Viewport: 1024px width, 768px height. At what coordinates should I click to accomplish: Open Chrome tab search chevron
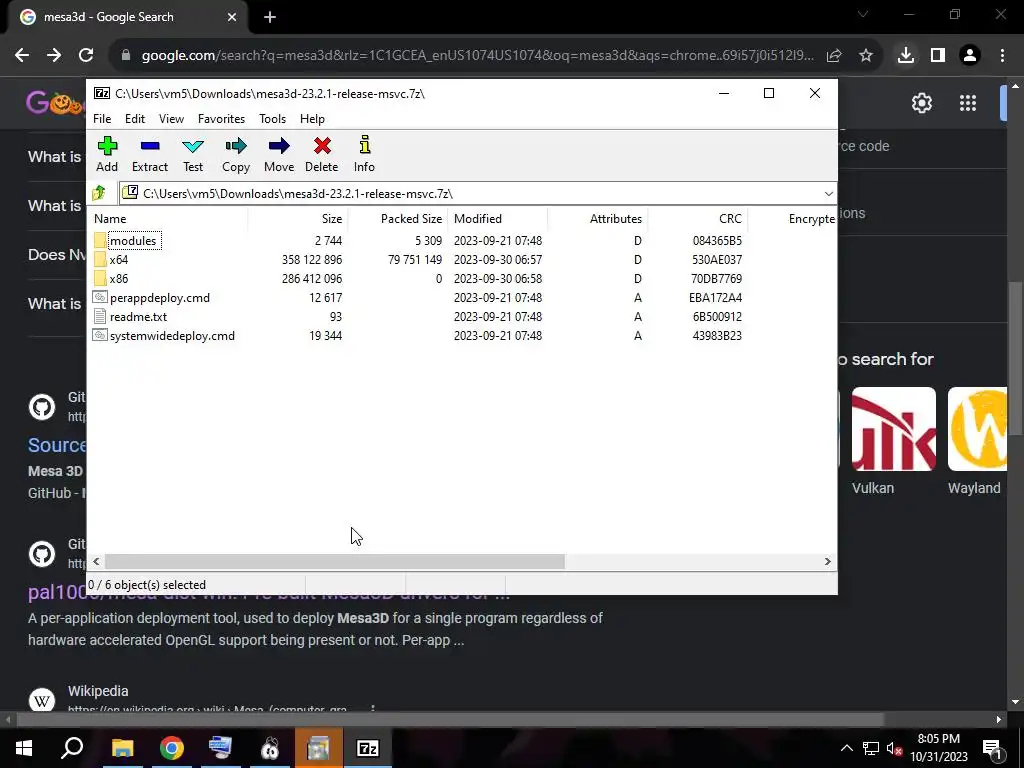coord(863,14)
